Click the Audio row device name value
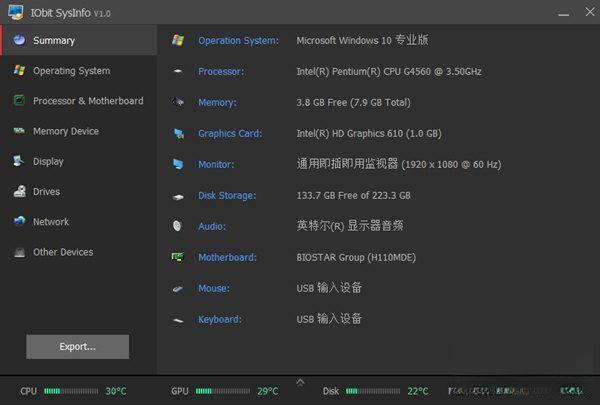 350,226
